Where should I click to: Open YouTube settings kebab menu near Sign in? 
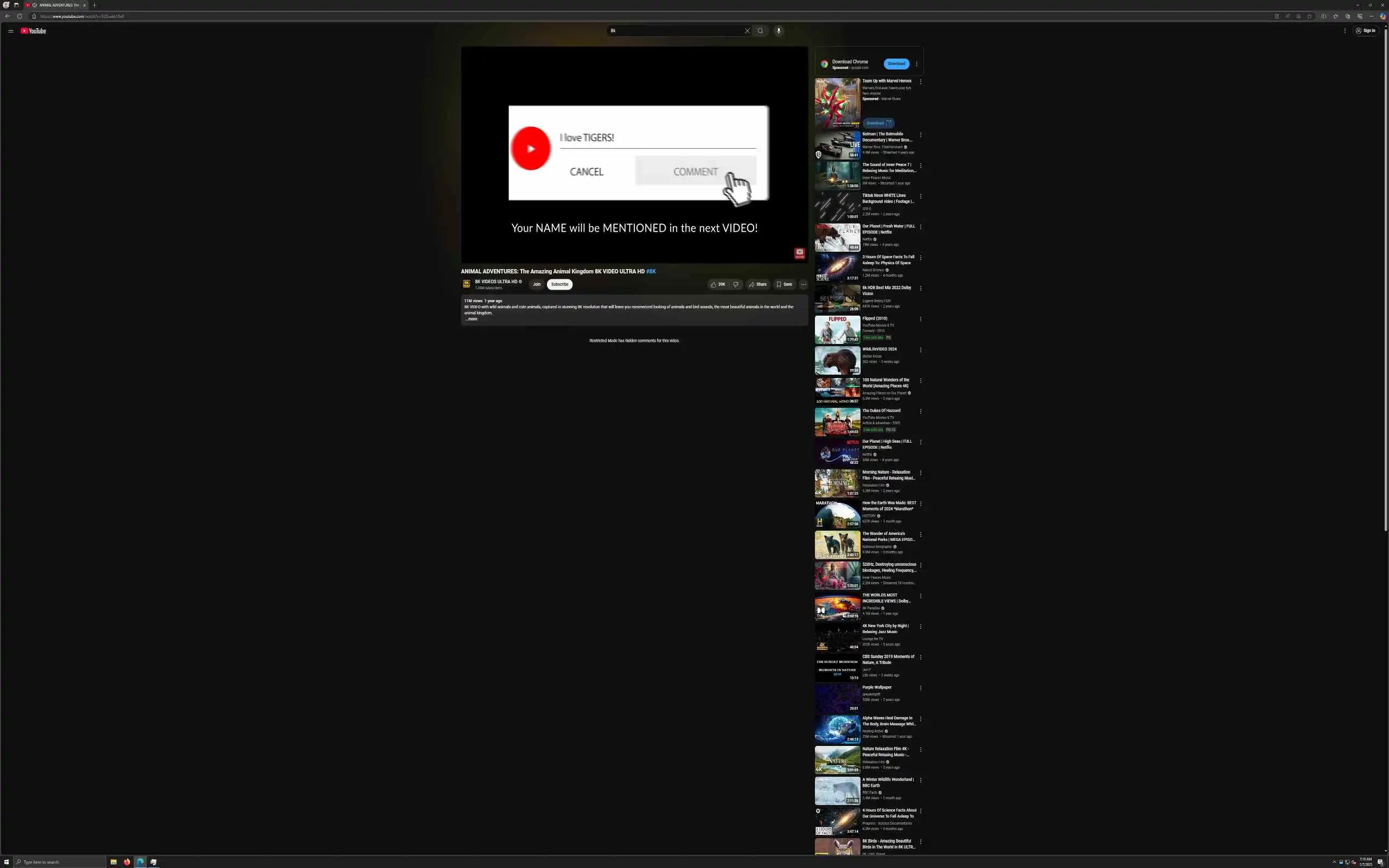point(1345,31)
